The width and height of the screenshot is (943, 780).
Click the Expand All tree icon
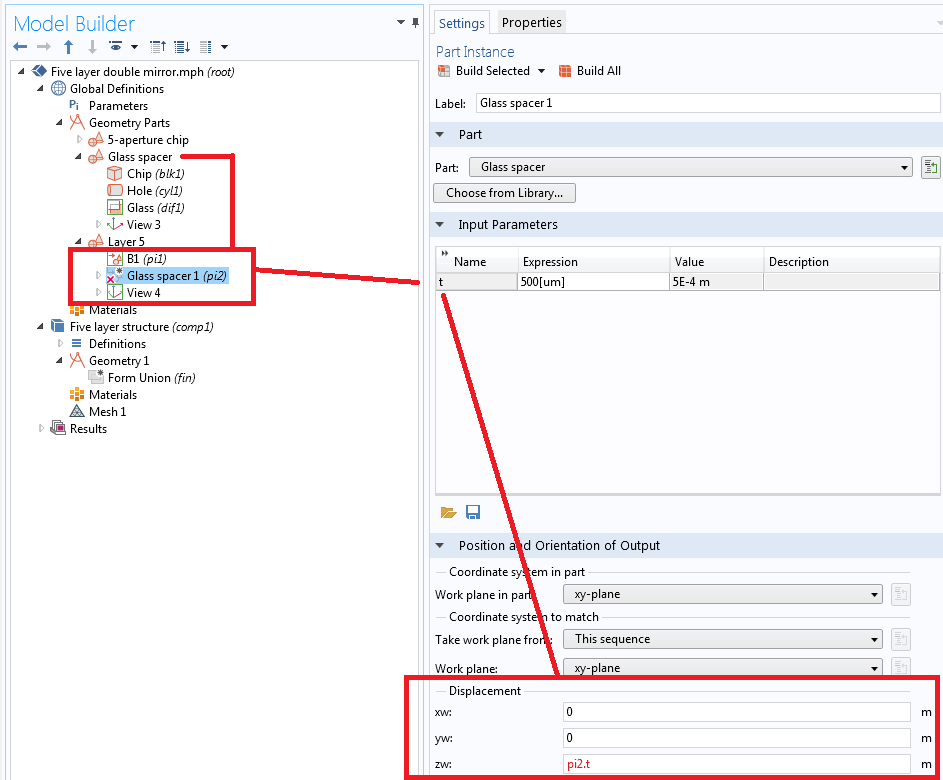coord(181,47)
